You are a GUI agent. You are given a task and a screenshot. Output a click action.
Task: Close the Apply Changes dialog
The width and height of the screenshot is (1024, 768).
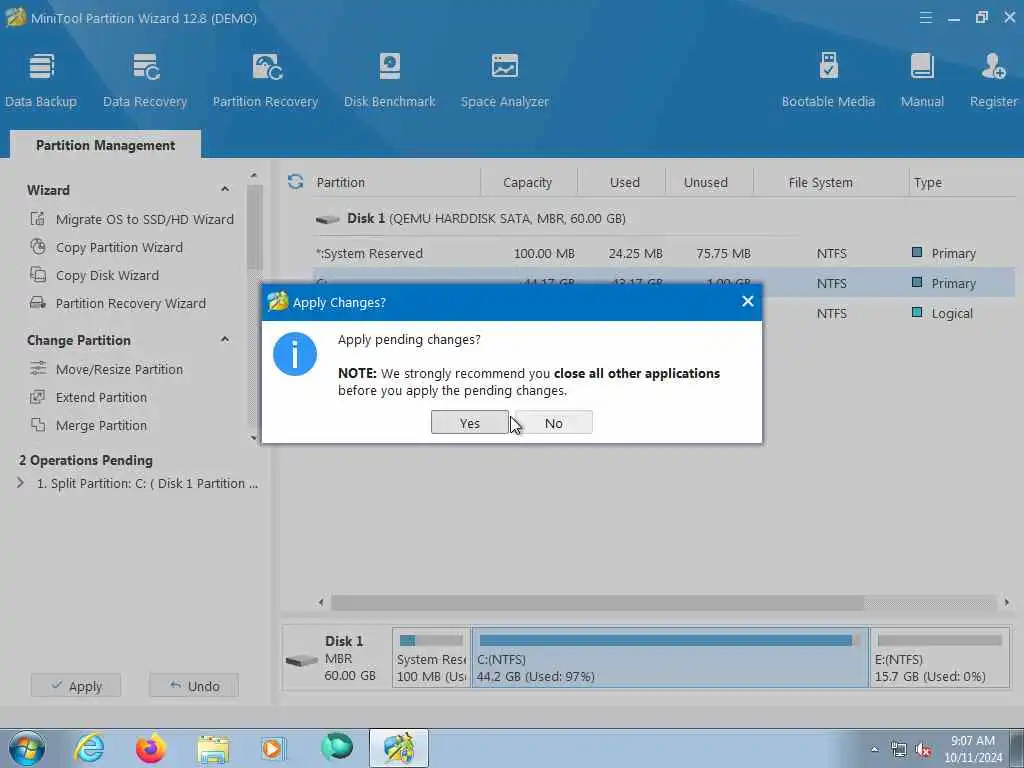748,301
